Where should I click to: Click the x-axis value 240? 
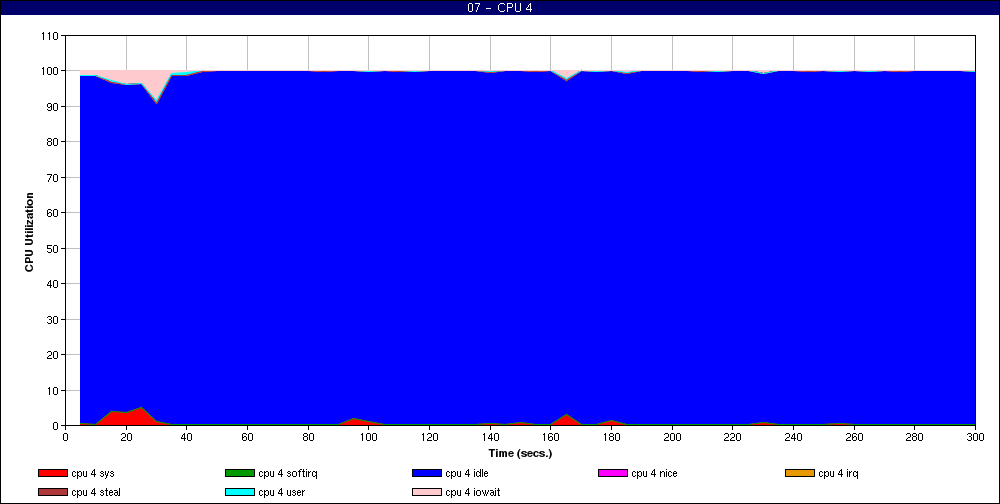793,437
